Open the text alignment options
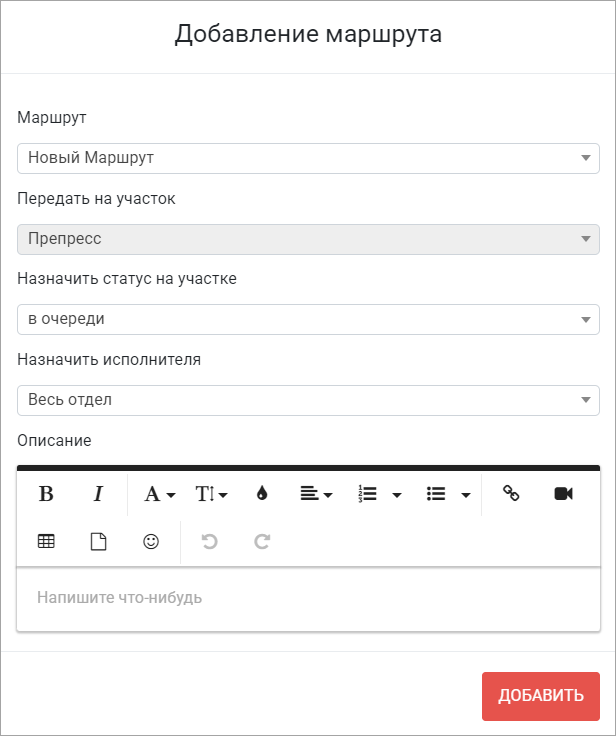Screen dimensions: 616x736 pos(316,494)
